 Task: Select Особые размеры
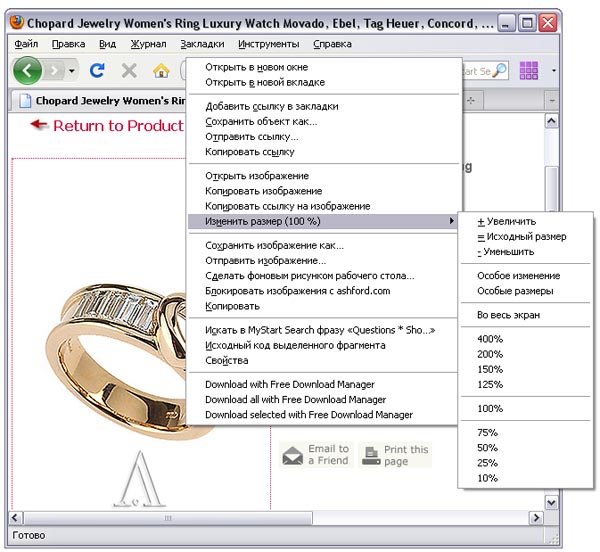click(525, 291)
